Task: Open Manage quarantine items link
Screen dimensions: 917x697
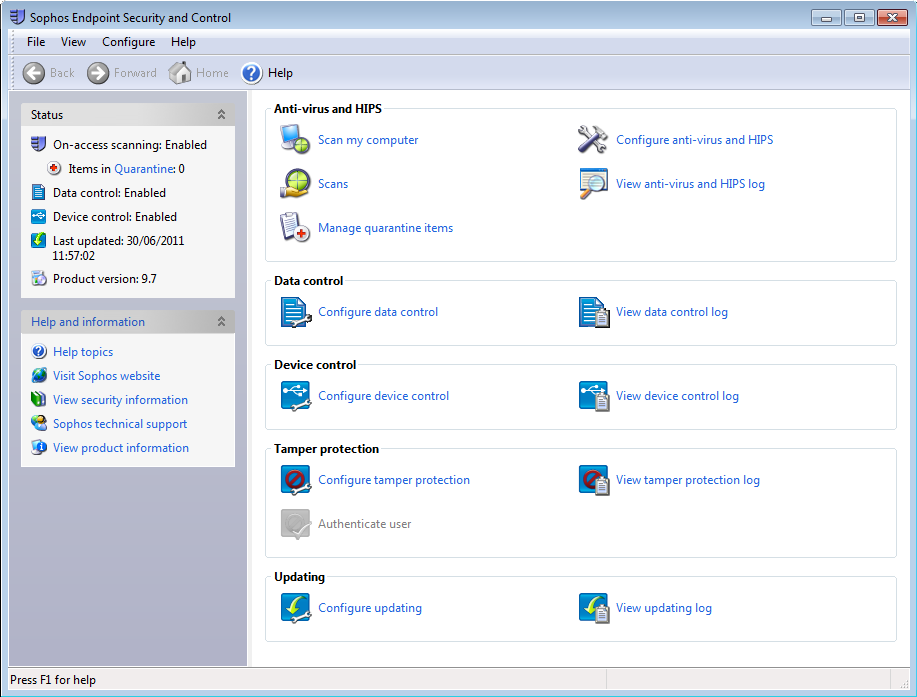Action: pyautogui.click(x=385, y=228)
